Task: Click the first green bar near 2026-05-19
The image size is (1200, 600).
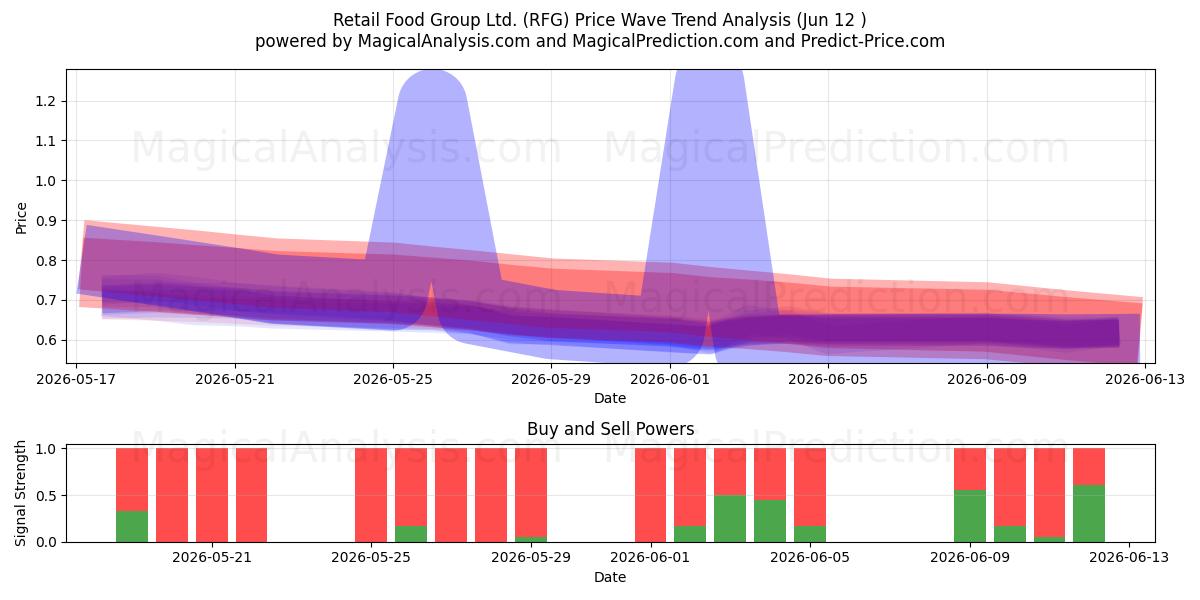Action: coord(132,526)
